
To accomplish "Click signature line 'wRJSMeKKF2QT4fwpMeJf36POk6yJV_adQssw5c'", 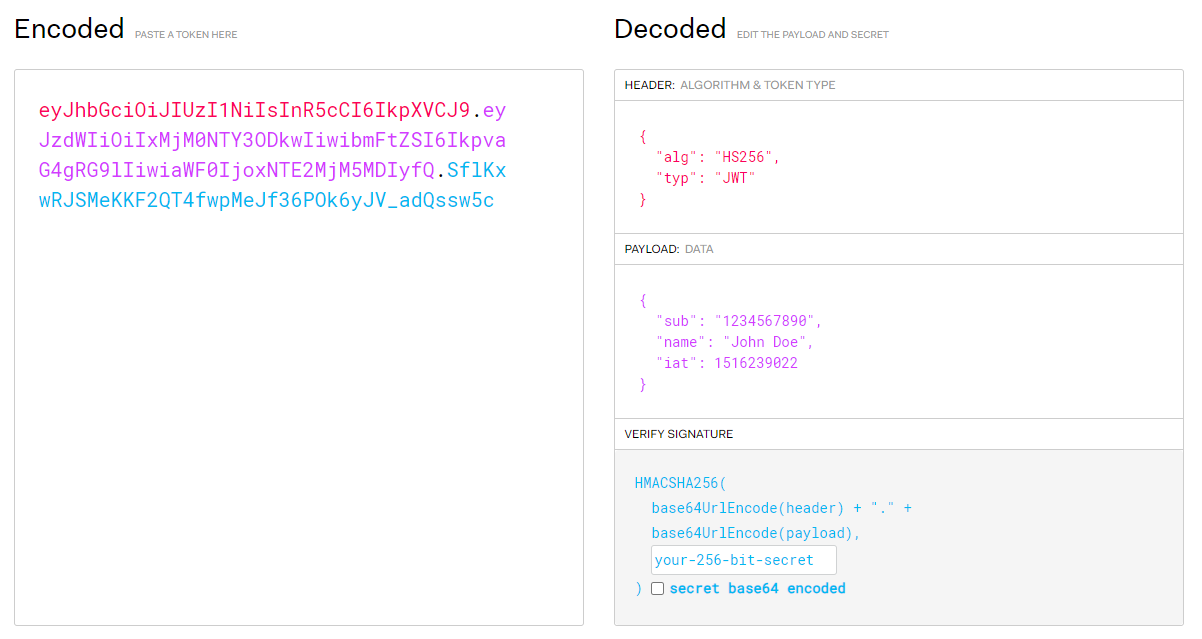I will (267, 200).
